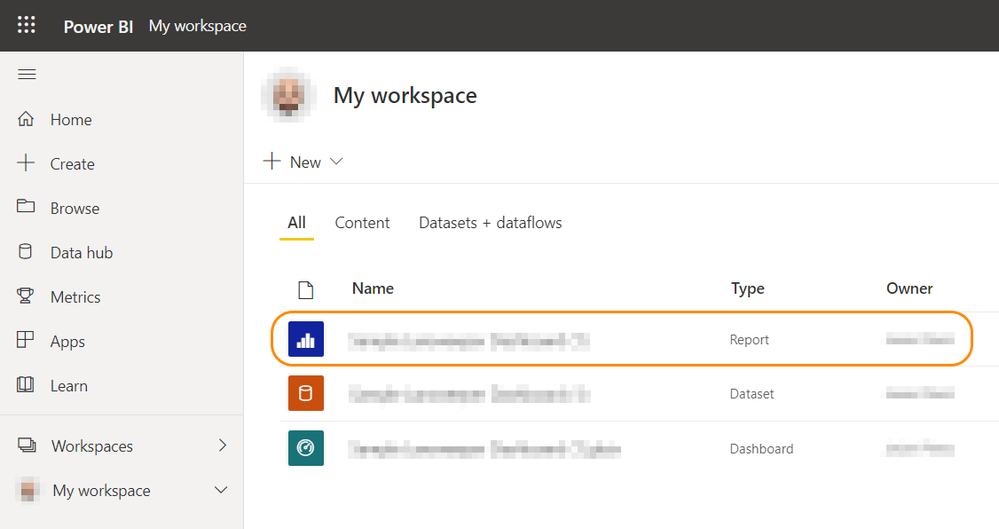Collapse the navigation pane hamburger icon
999x529 pixels.
[x=27, y=75]
